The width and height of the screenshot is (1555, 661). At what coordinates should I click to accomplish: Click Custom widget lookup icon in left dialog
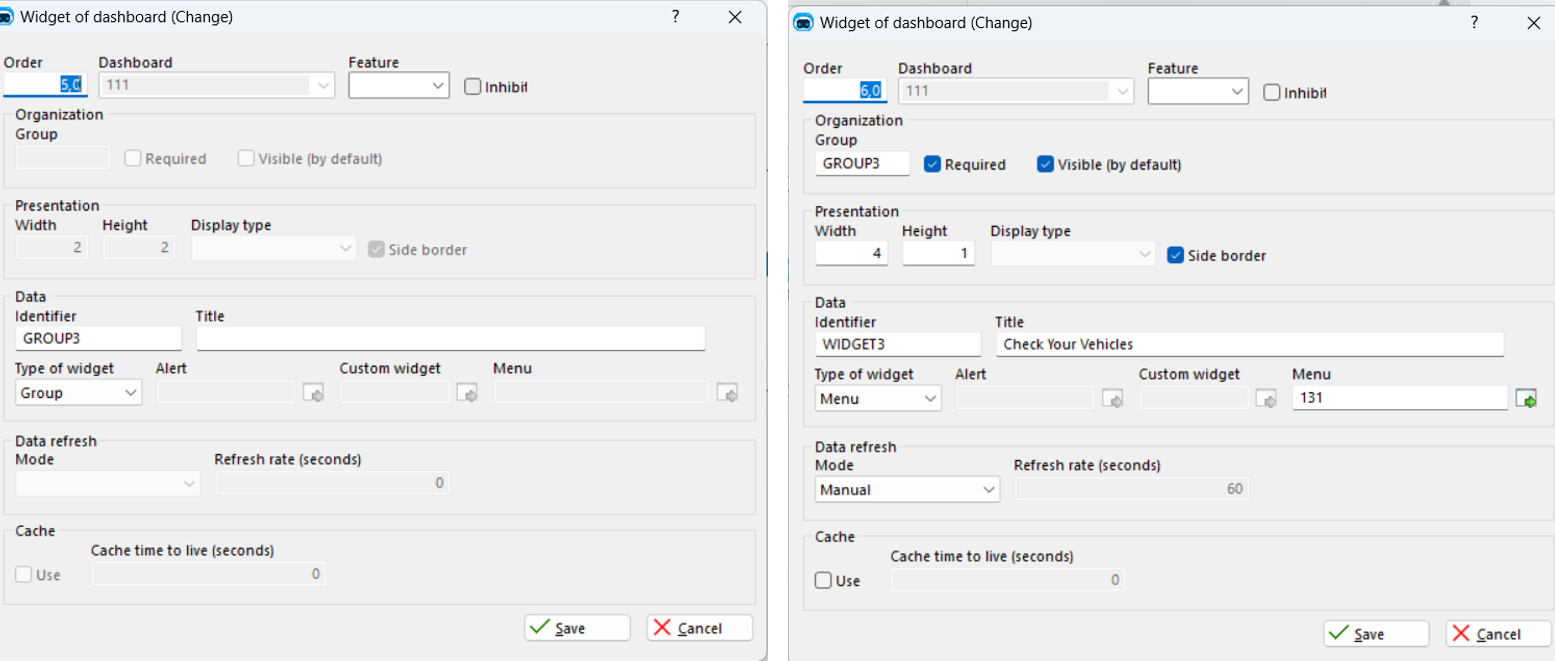pos(467,393)
